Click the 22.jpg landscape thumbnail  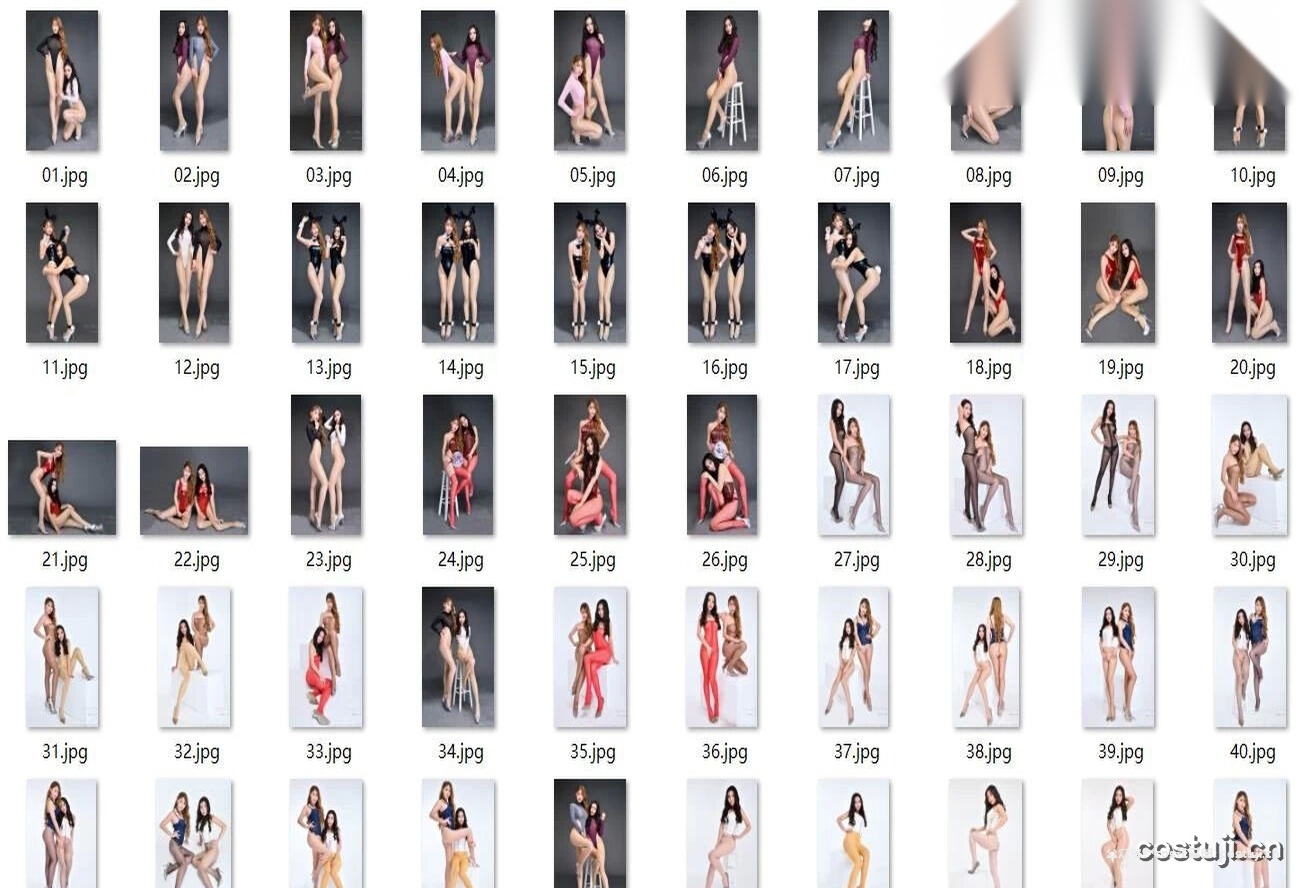(194, 491)
